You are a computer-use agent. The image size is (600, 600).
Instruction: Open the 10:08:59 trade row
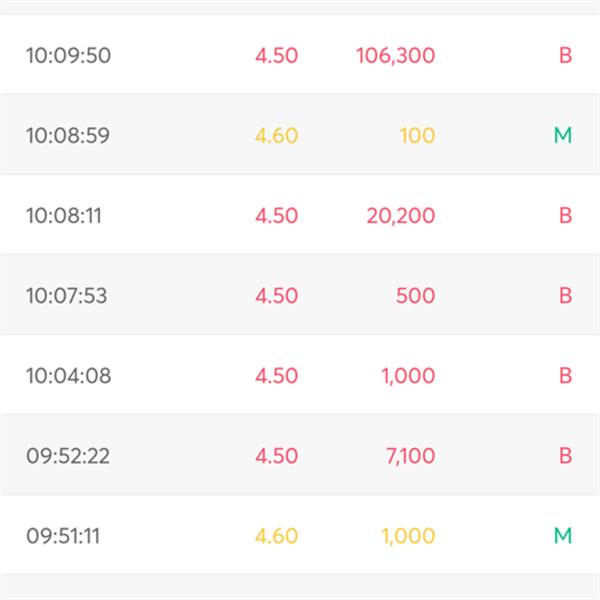click(300, 134)
